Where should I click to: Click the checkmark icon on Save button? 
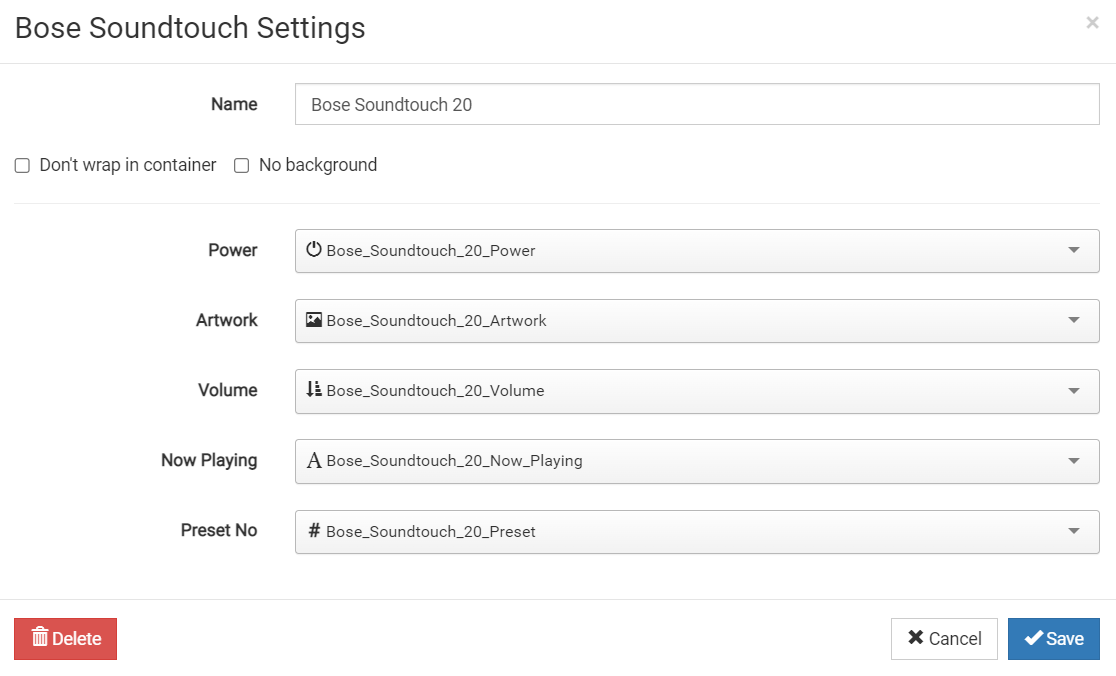1034,638
